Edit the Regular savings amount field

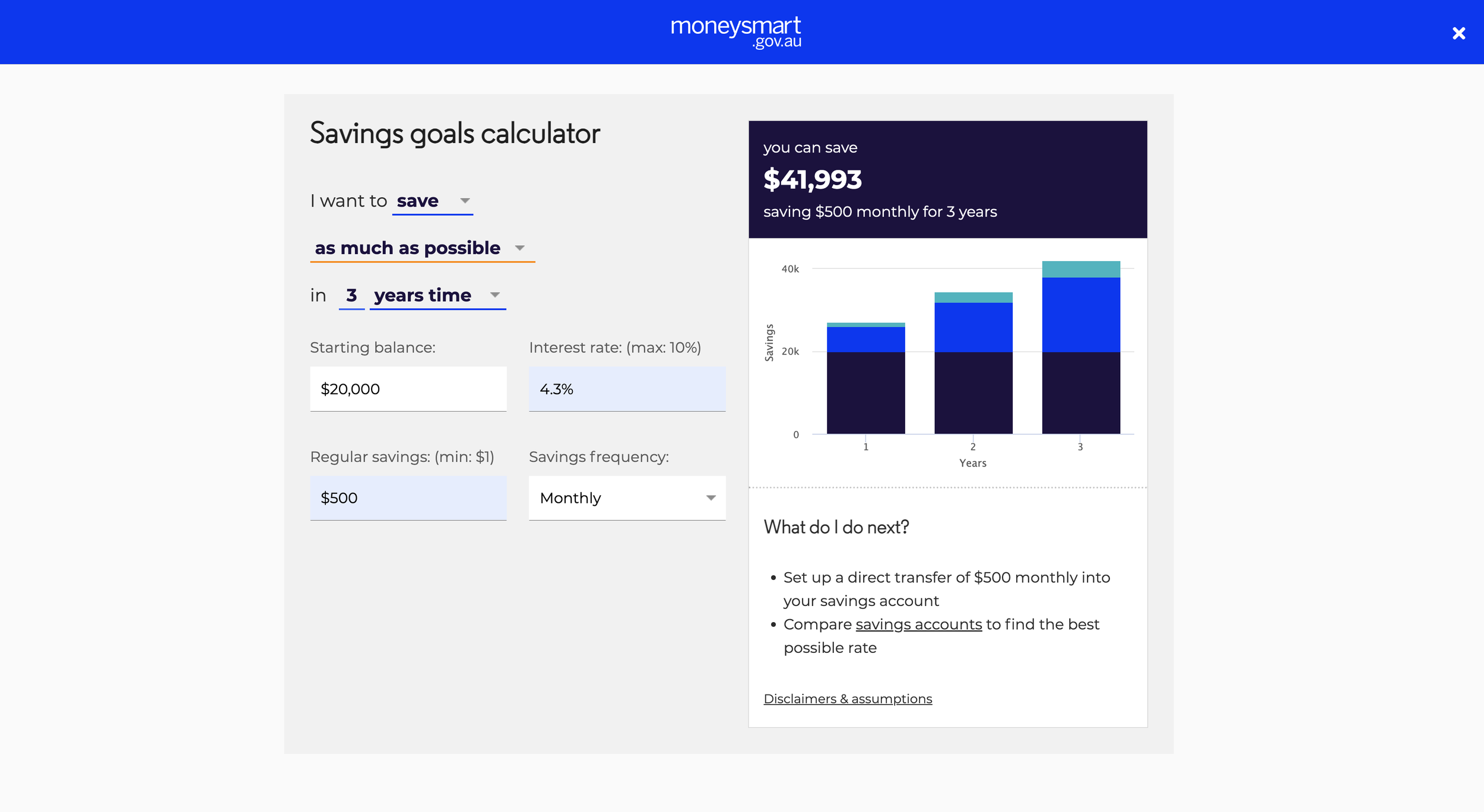[408, 498]
